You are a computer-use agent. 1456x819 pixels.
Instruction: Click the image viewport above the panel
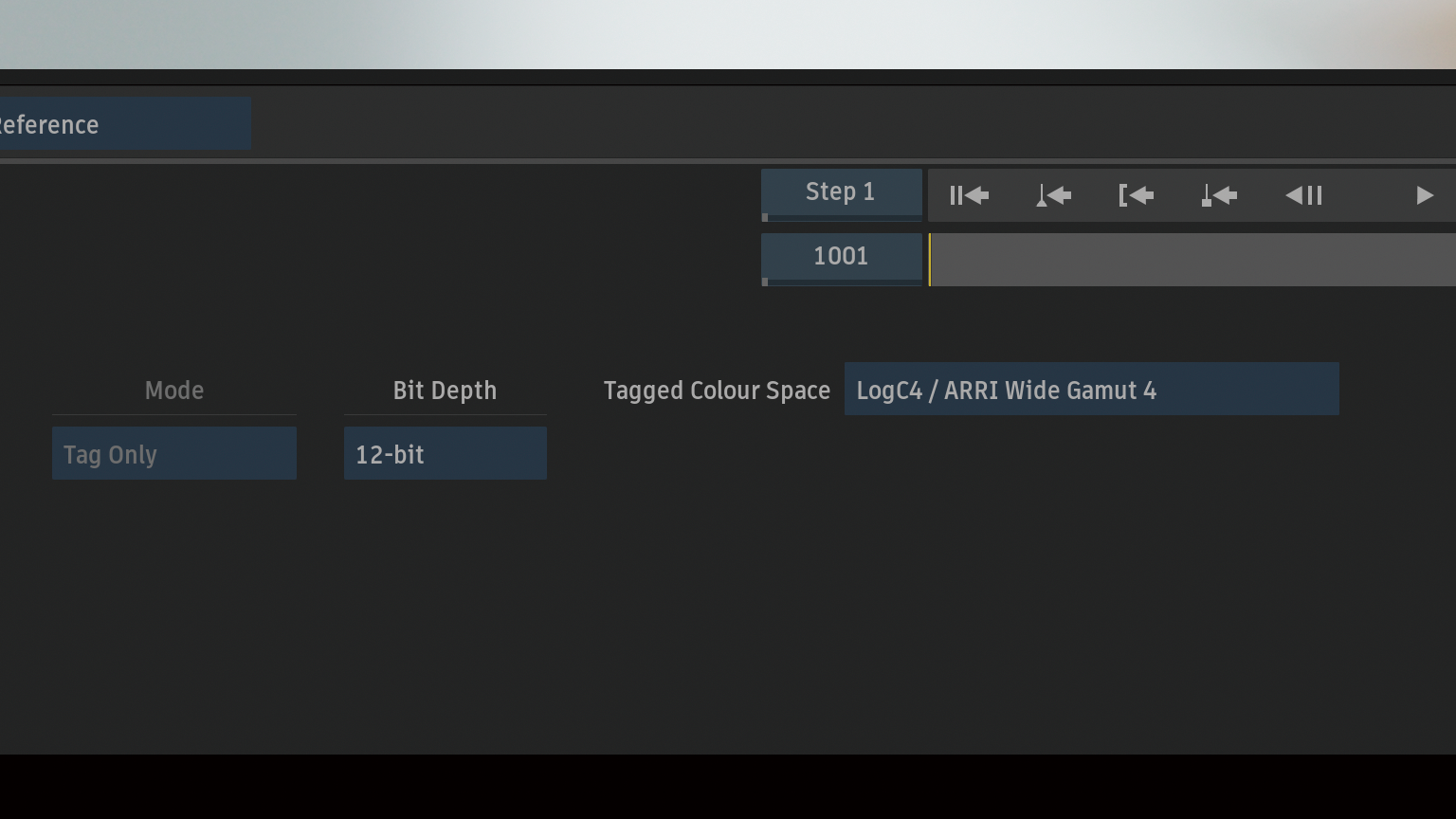pyautogui.click(x=728, y=34)
